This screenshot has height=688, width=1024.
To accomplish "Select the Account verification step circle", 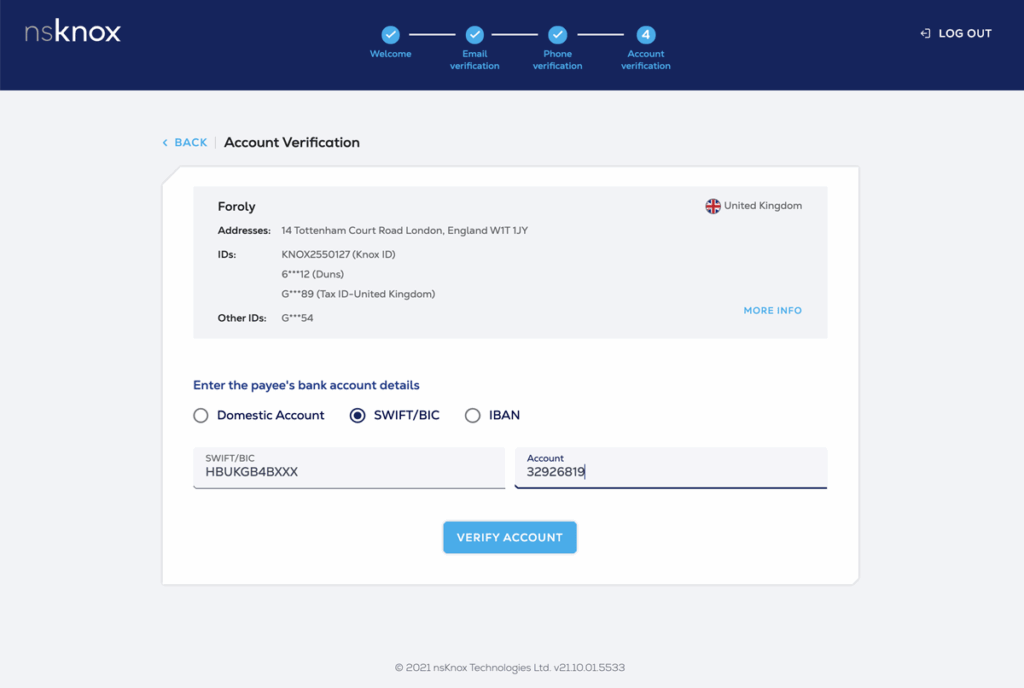I will [x=645, y=33].
